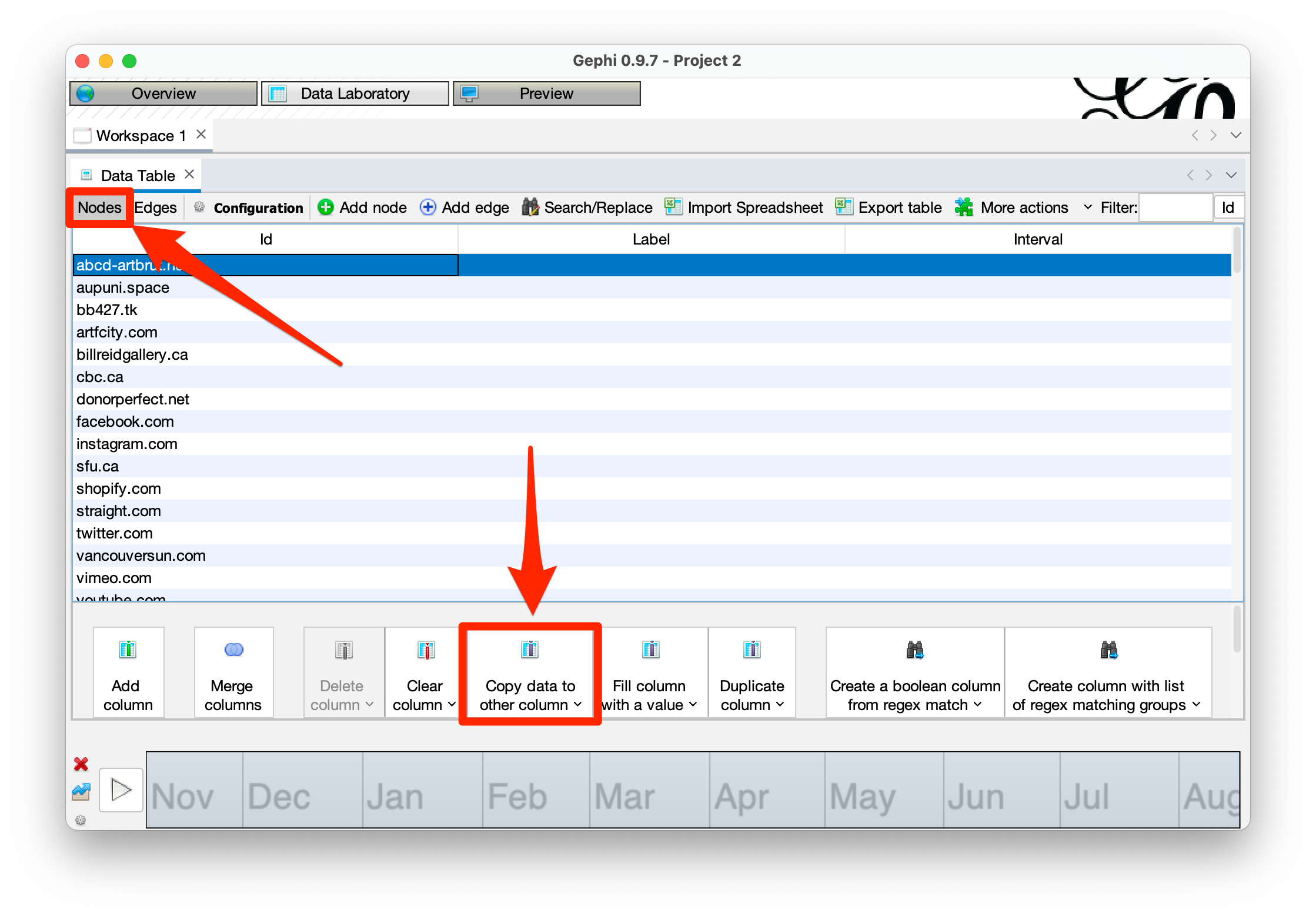The height and width of the screenshot is (917, 1316).
Task: Open workspace tab list chevron dropdown
Action: (1236, 135)
